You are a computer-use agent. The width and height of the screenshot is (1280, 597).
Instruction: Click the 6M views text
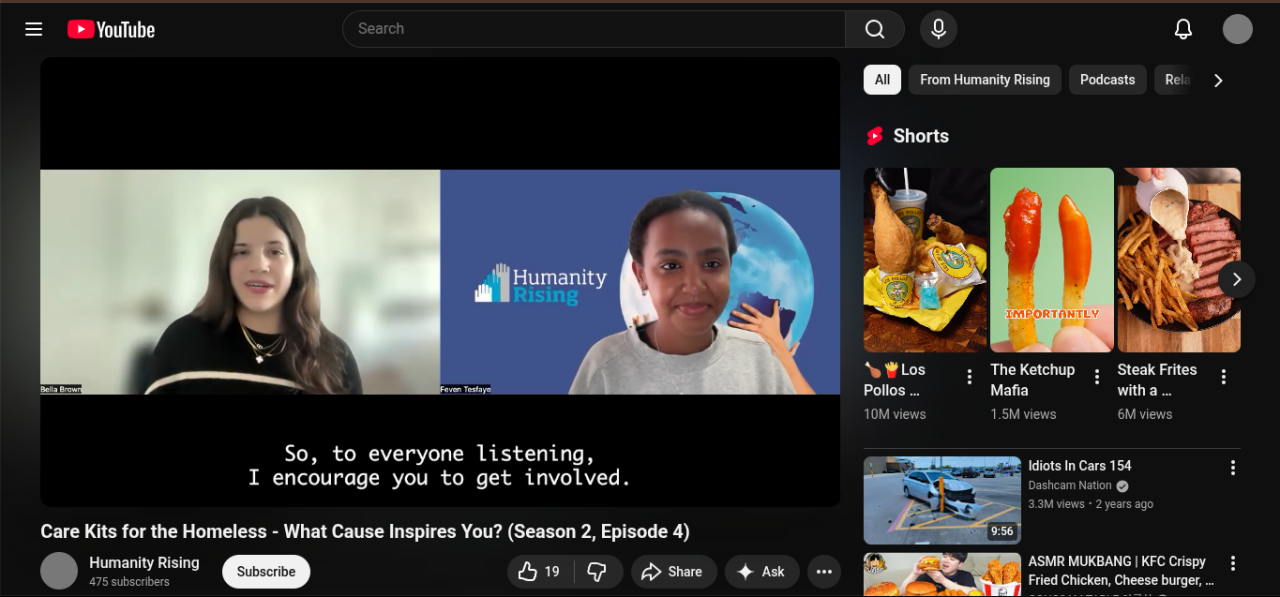(x=1145, y=414)
